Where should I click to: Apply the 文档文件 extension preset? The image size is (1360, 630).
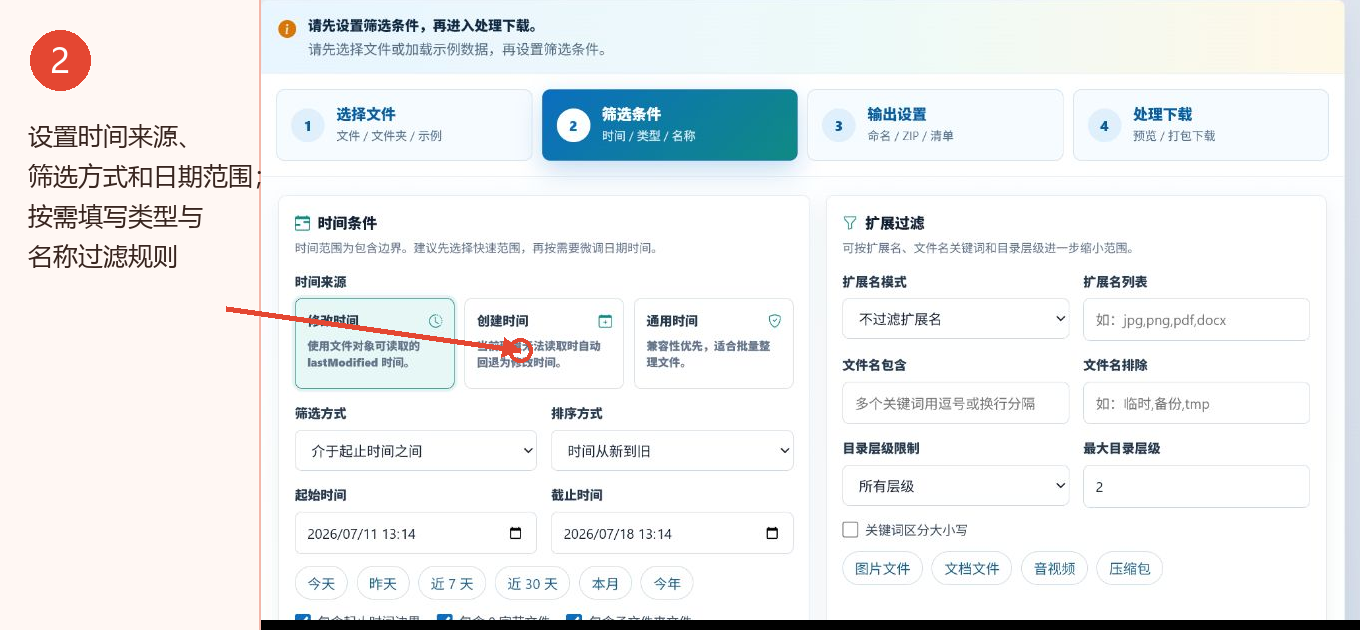[x=972, y=568]
